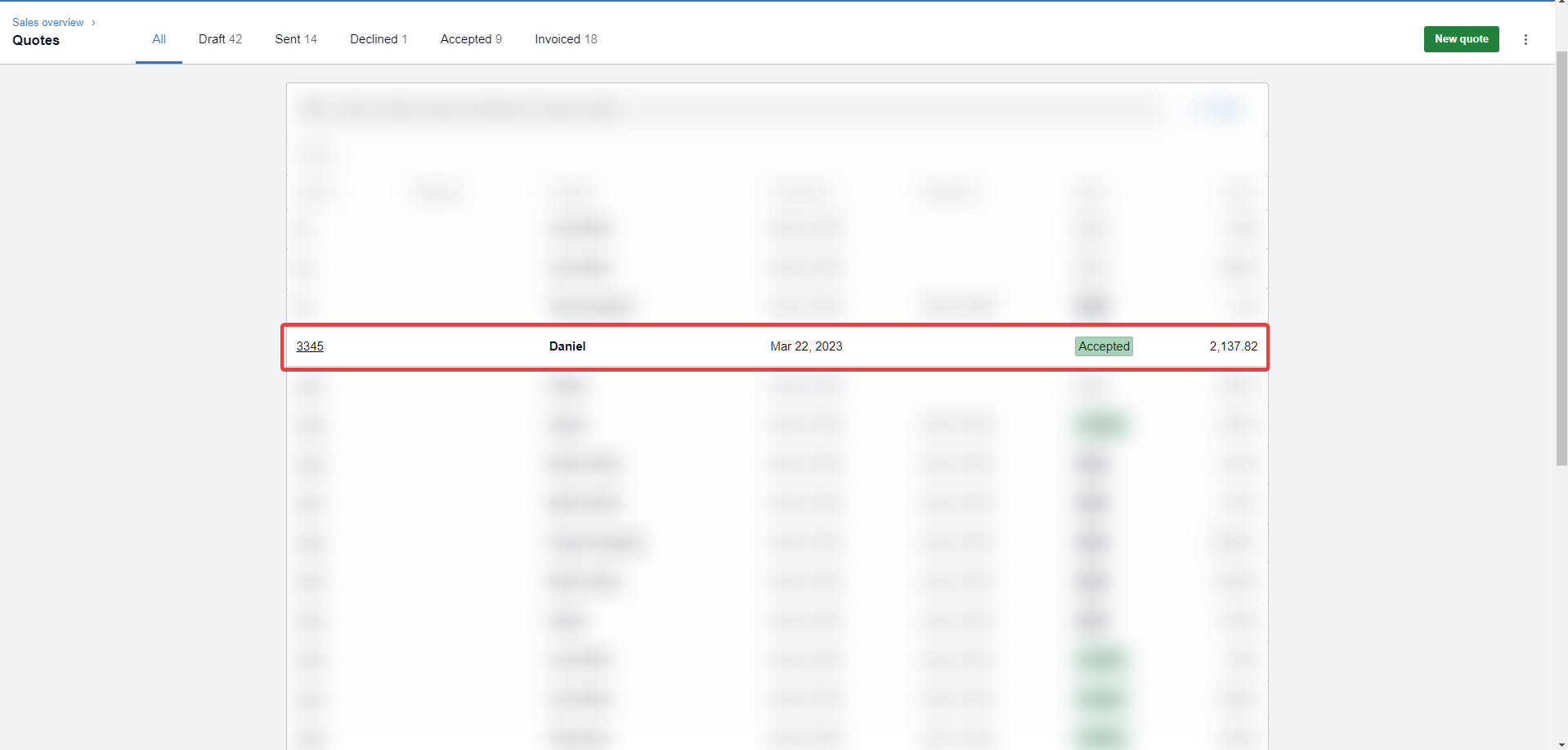Click the vertical page scrollbar

point(1561,259)
